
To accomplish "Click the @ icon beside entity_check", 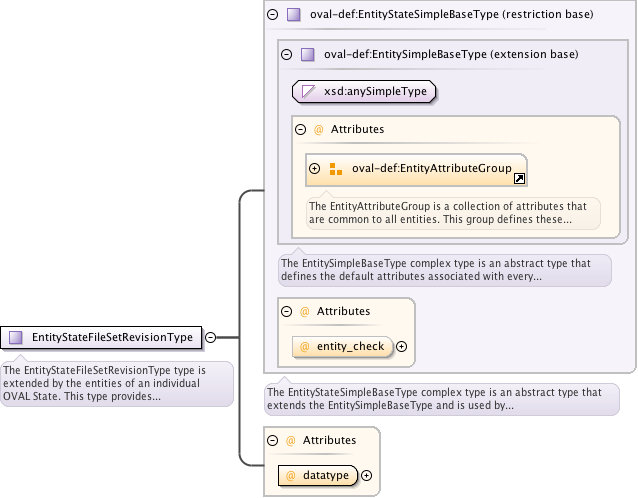I will tap(305, 347).
